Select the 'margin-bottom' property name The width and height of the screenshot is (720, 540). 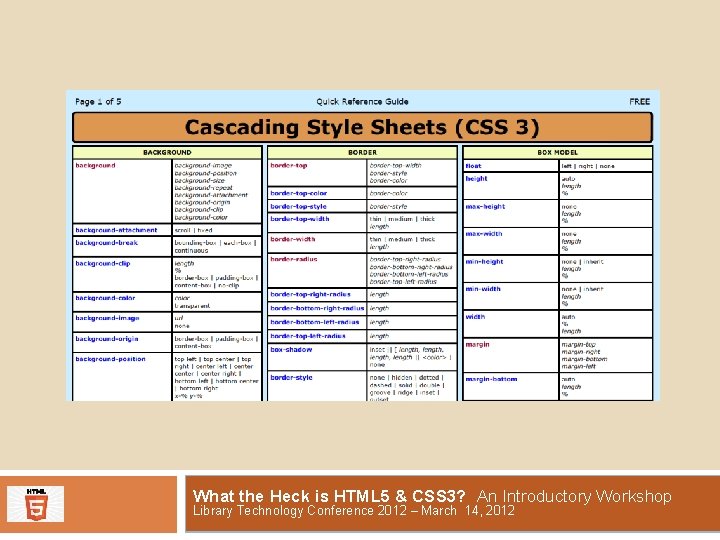point(491,379)
